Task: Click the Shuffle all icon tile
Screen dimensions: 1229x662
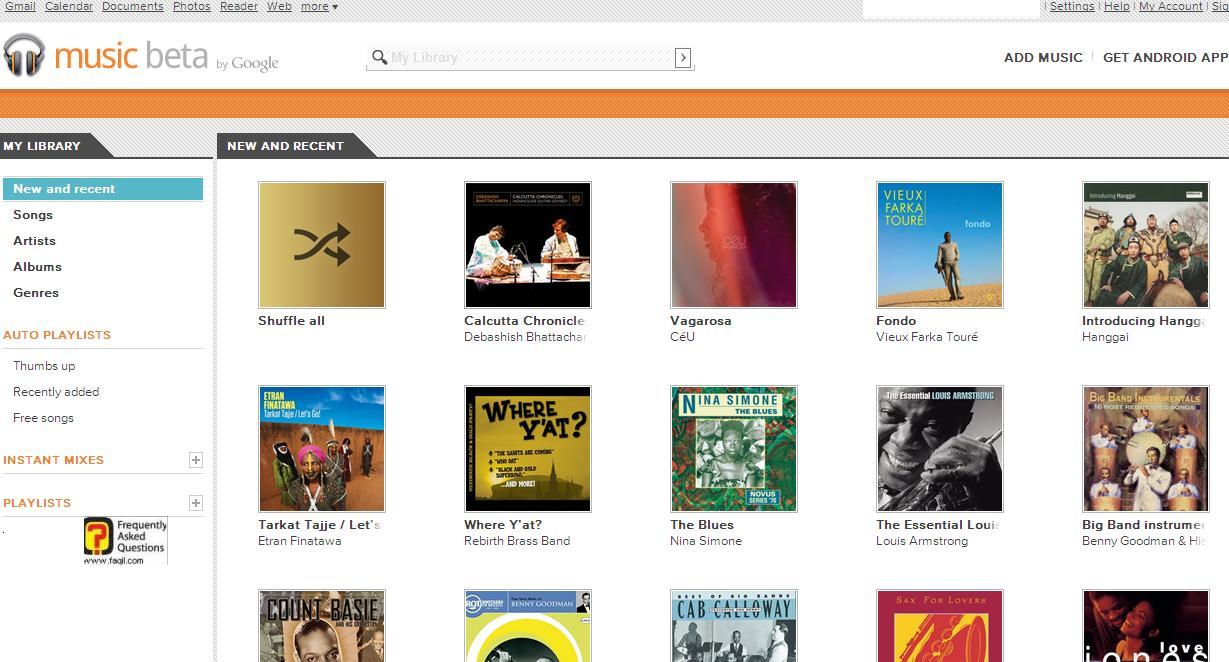Action: (321, 245)
